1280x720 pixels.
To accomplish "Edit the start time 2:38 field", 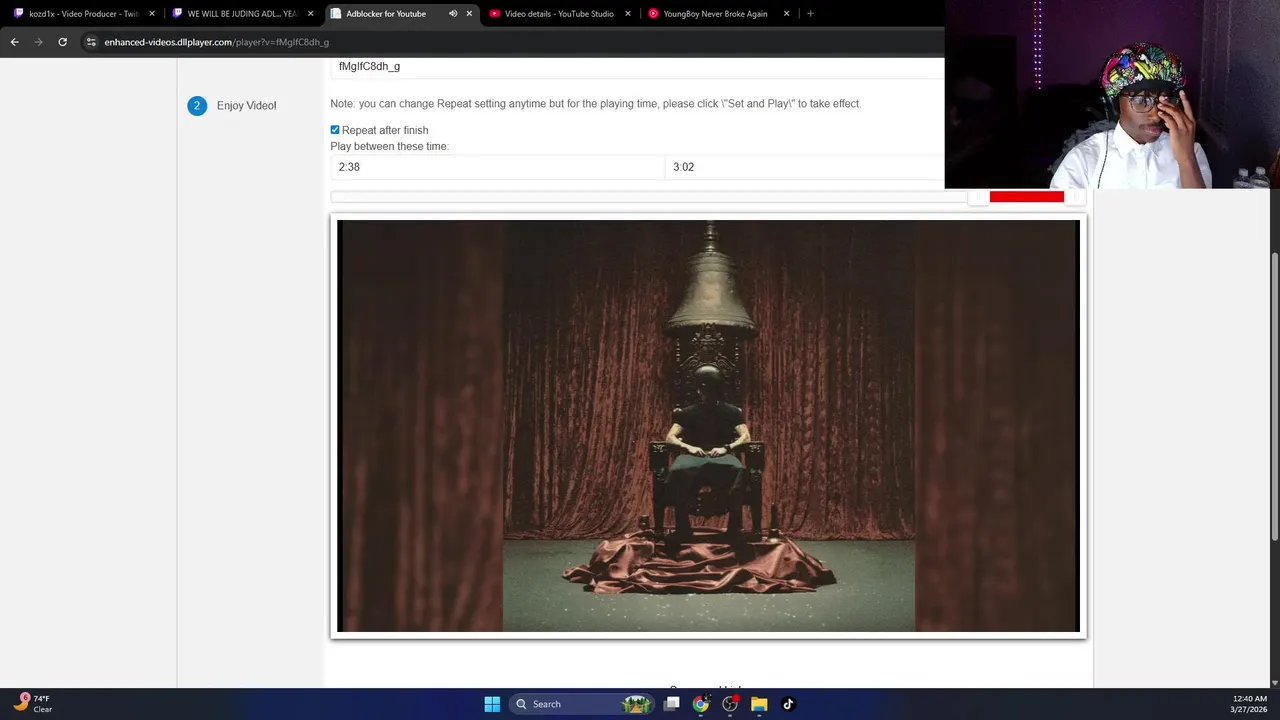I will 497,167.
